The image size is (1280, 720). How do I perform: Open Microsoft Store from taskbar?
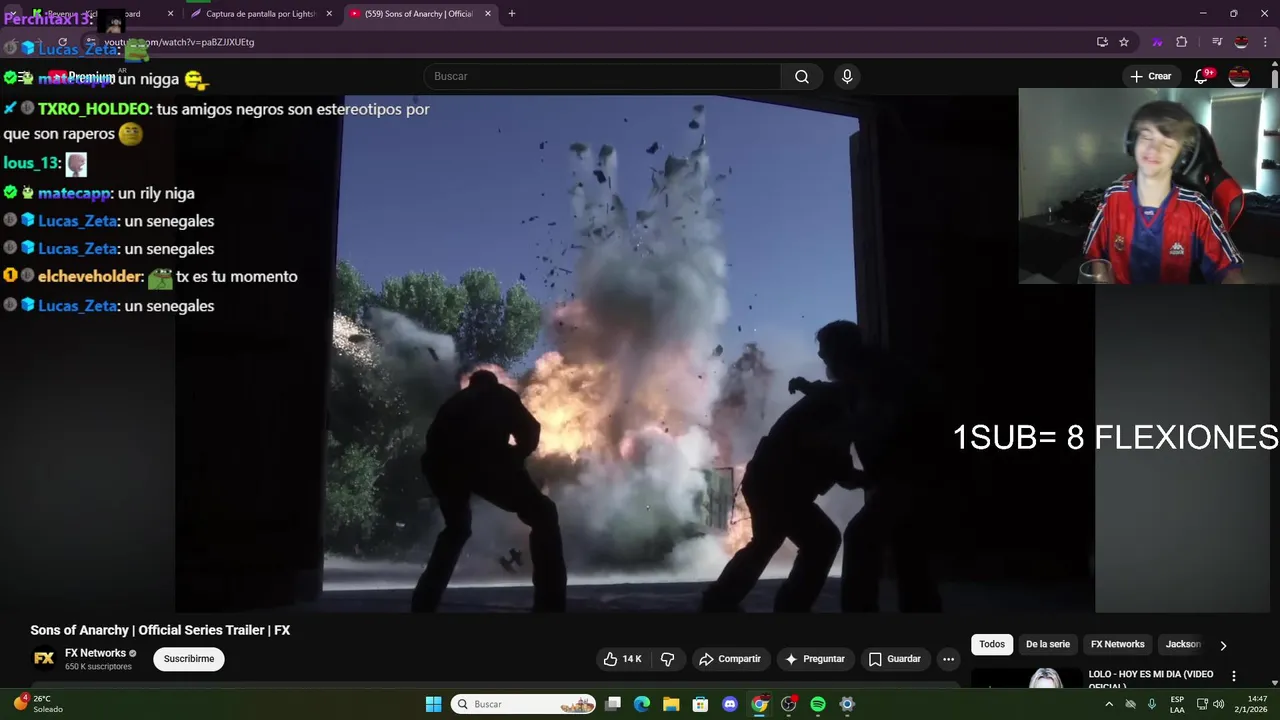[x=701, y=704]
